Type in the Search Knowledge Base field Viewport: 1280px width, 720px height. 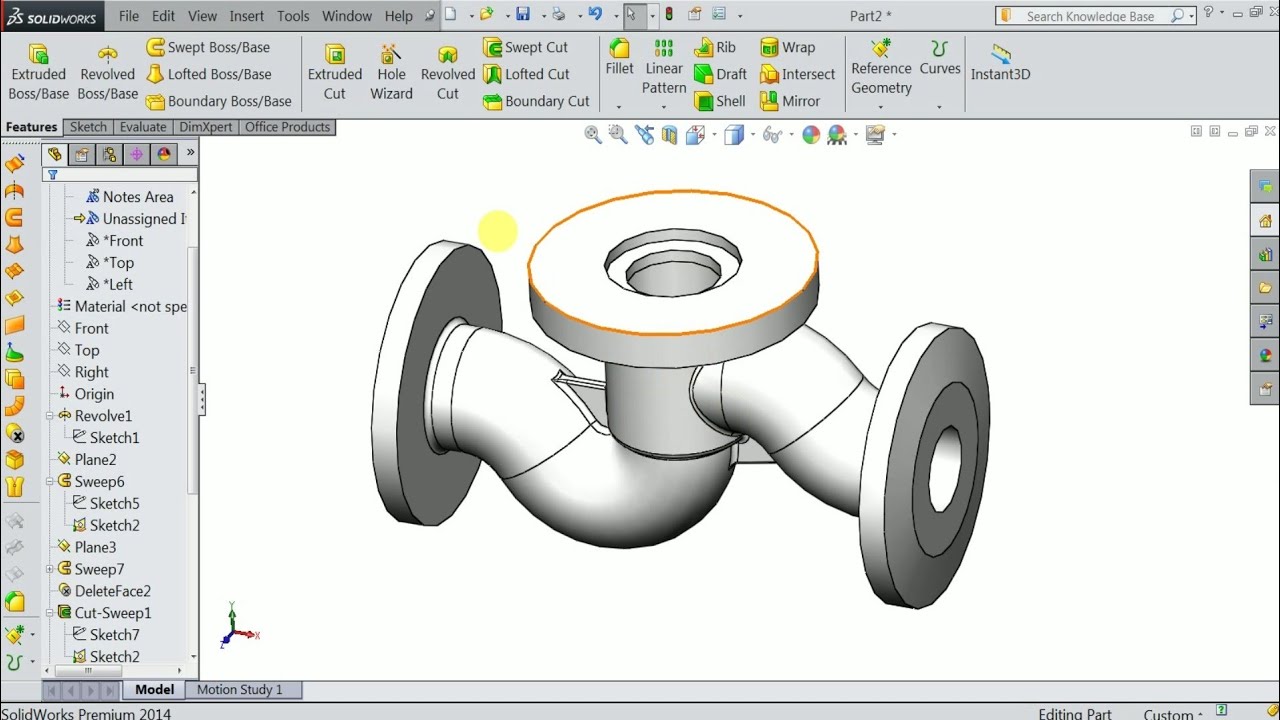point(1090,16)
